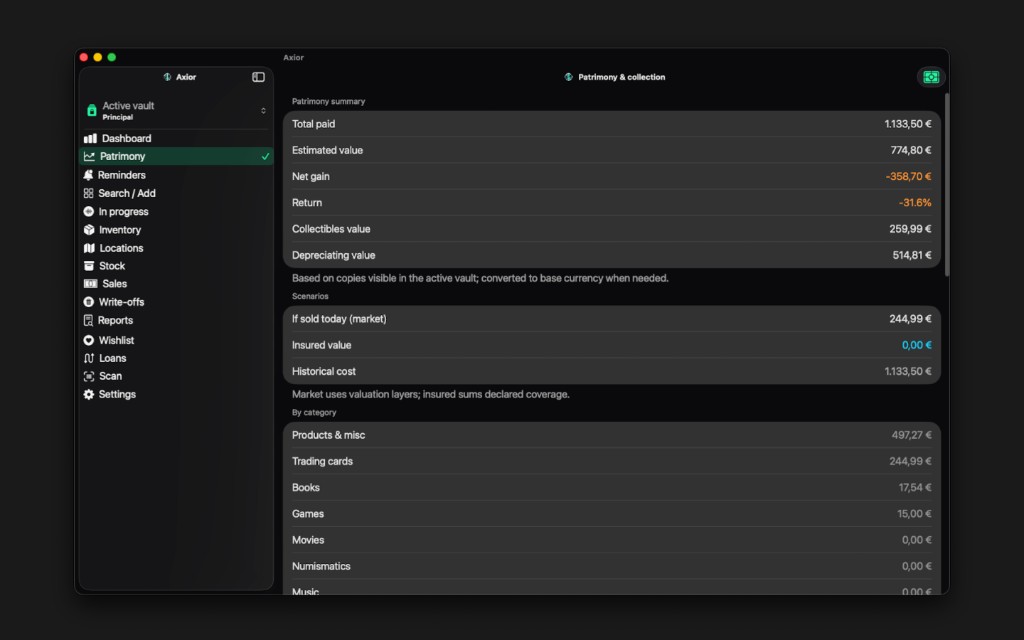The image size is (1024, 640).
Task: Click the Reports document icon
Action: point(88,320)
